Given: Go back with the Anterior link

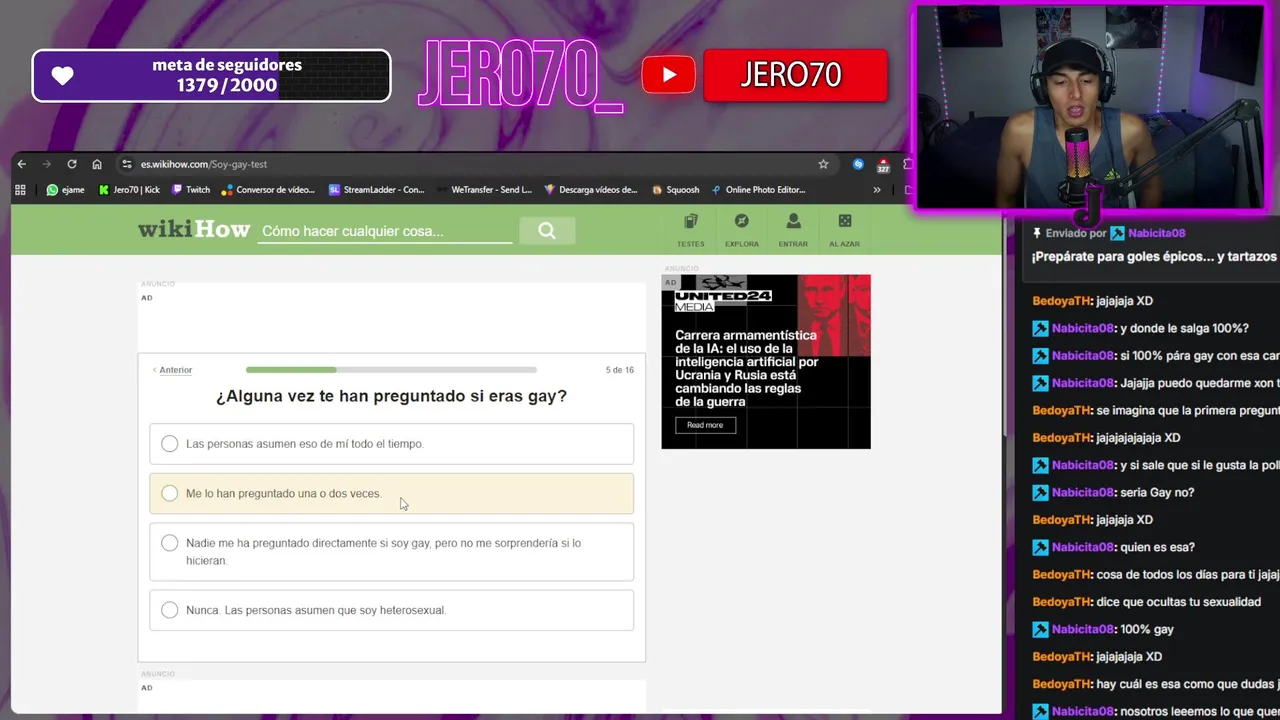Looking at the screenshot, I should coord(172,370).
